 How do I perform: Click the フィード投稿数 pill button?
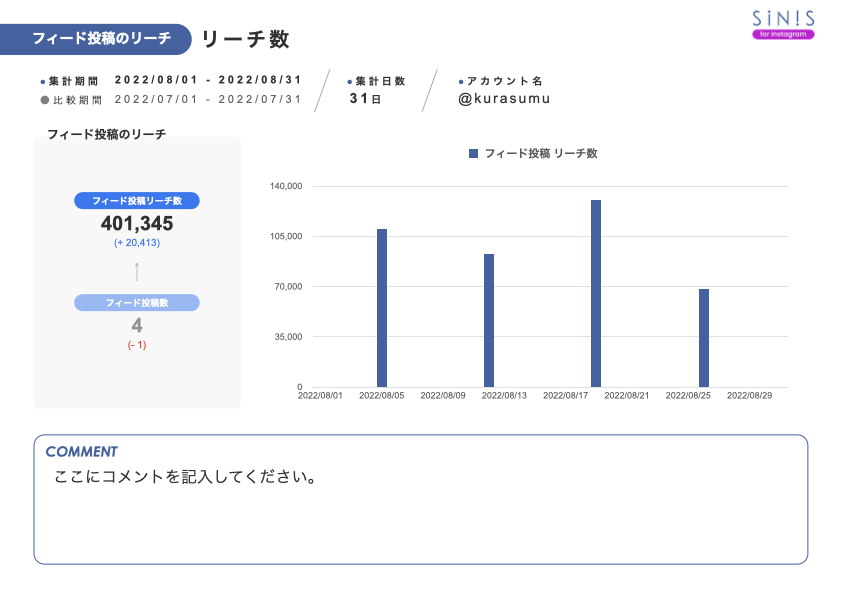(138, 301)
